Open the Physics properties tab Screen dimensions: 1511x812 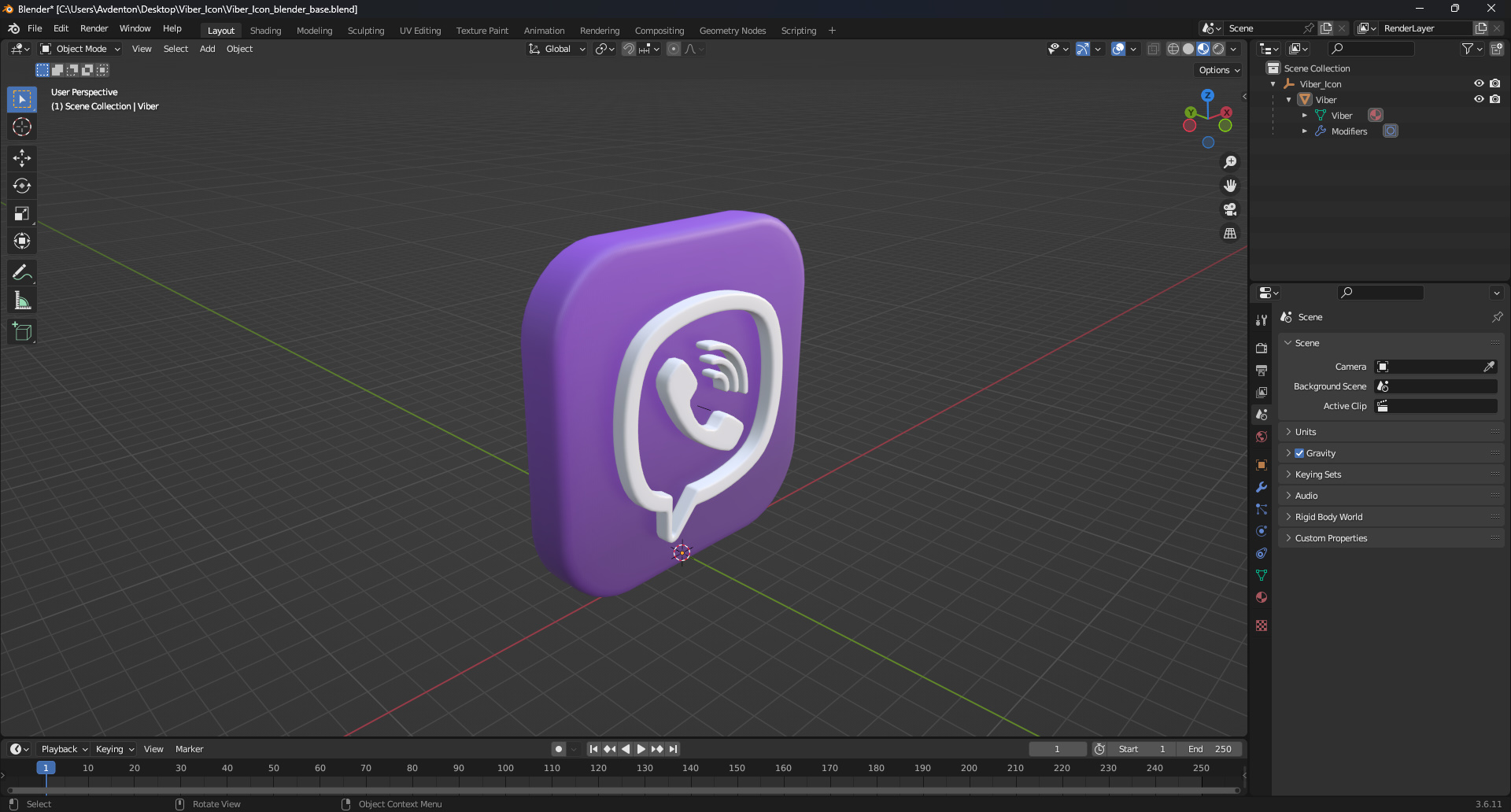click(x=1262, y=531)
